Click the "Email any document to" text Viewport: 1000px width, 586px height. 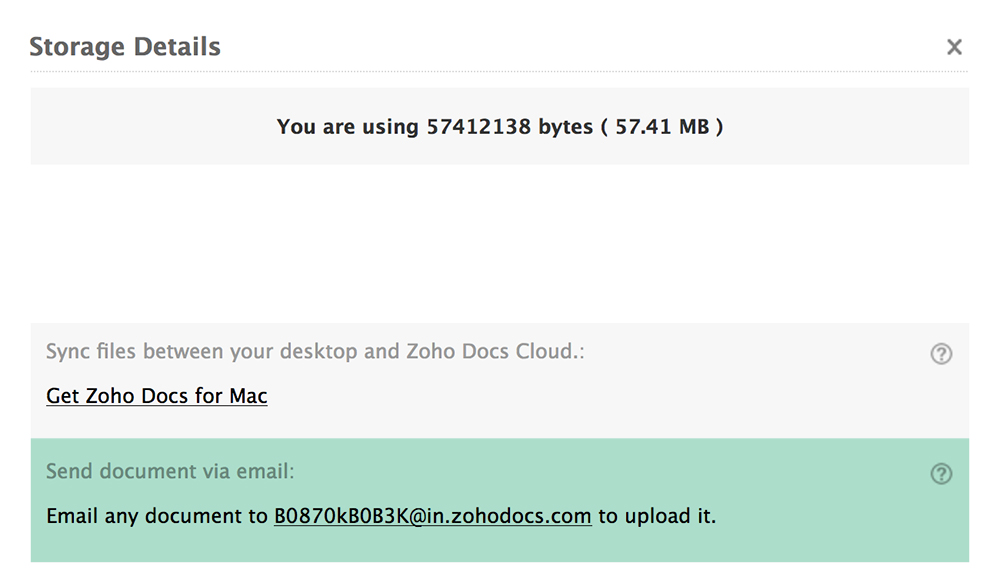[157, 517]
